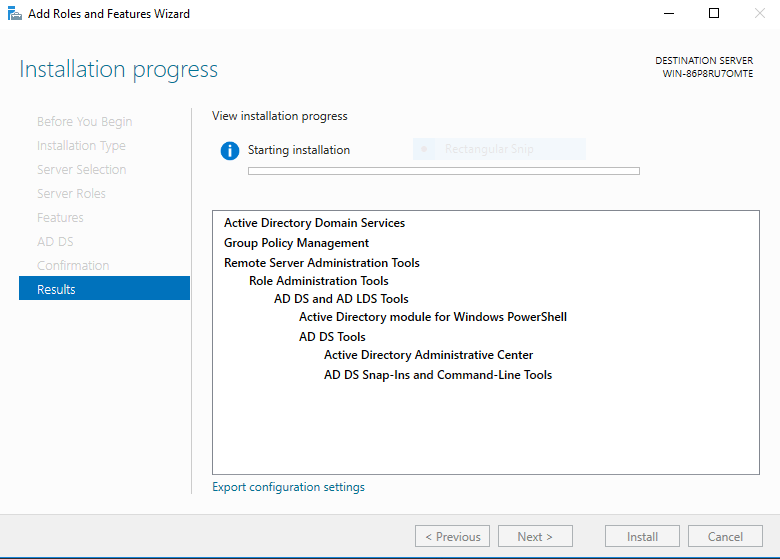Select the Results step in sidebar
Screen dimensions: 780x559
104,289
